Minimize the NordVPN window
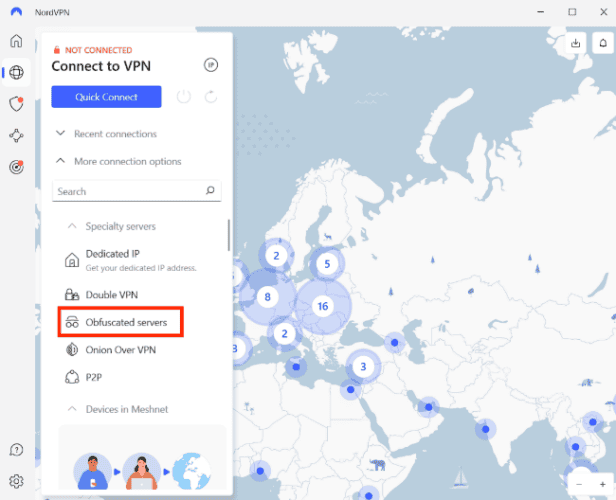This screenshot has height=500, width=616. coord(541,12)
